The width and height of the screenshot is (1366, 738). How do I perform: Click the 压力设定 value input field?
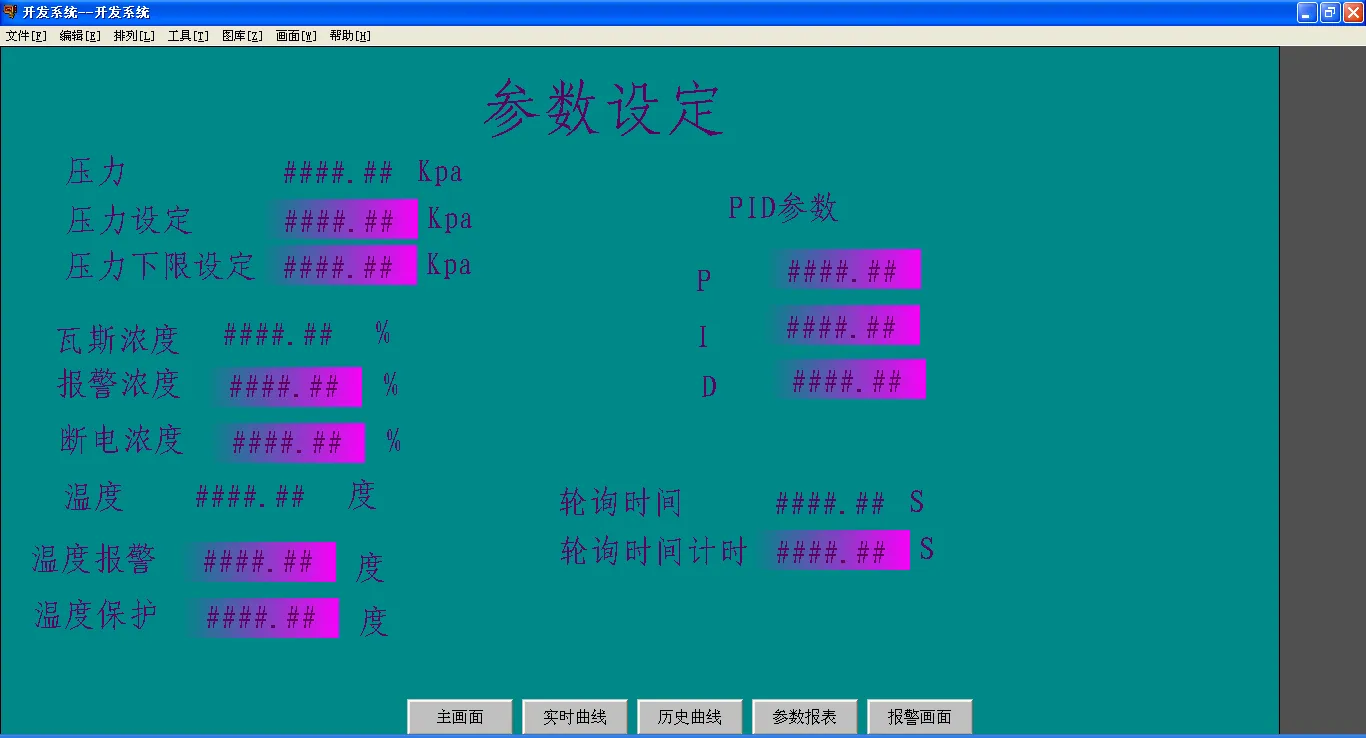[344, 219]
